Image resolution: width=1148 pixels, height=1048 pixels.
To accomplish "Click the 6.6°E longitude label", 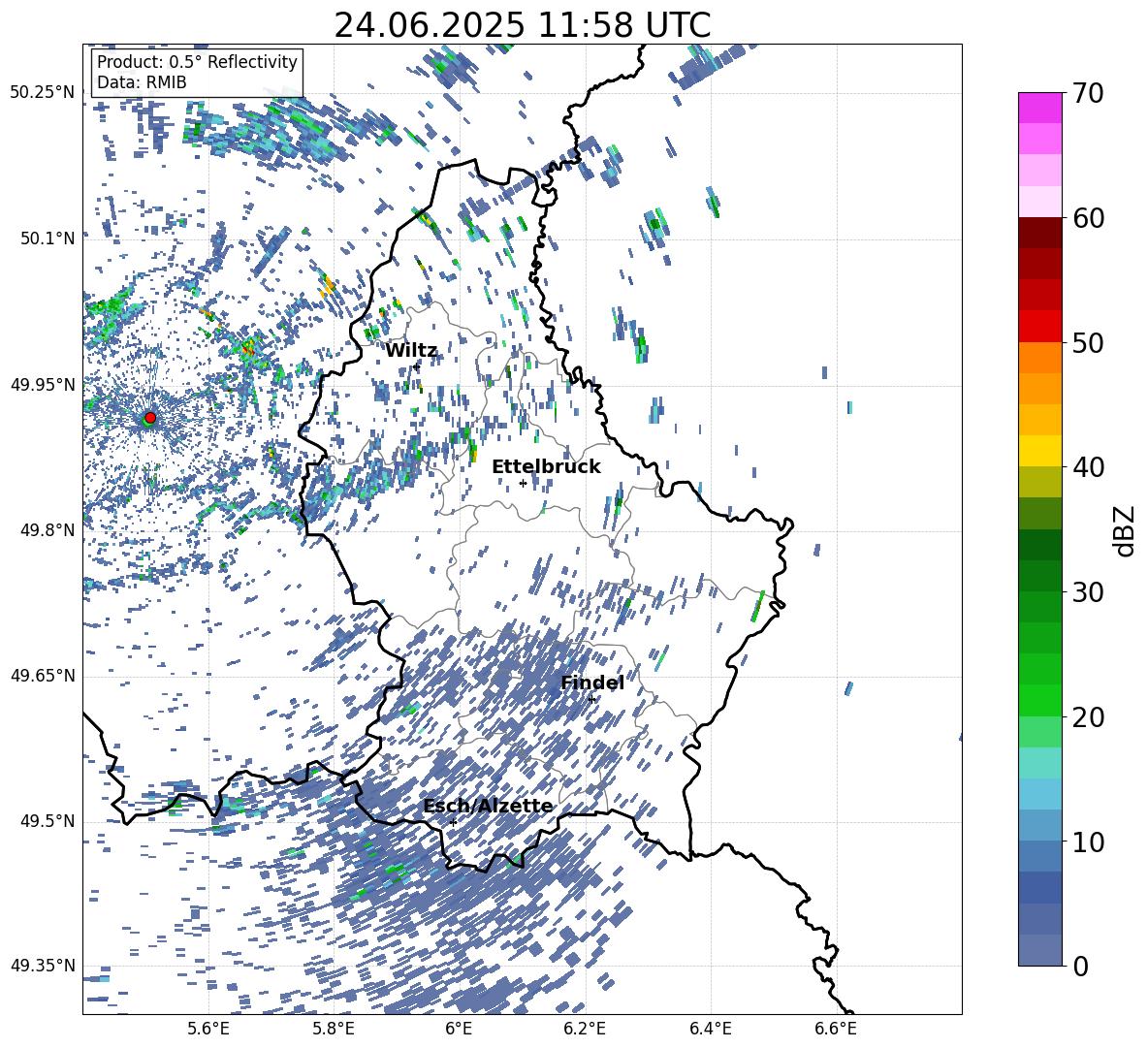I will tap(836, 1029).
